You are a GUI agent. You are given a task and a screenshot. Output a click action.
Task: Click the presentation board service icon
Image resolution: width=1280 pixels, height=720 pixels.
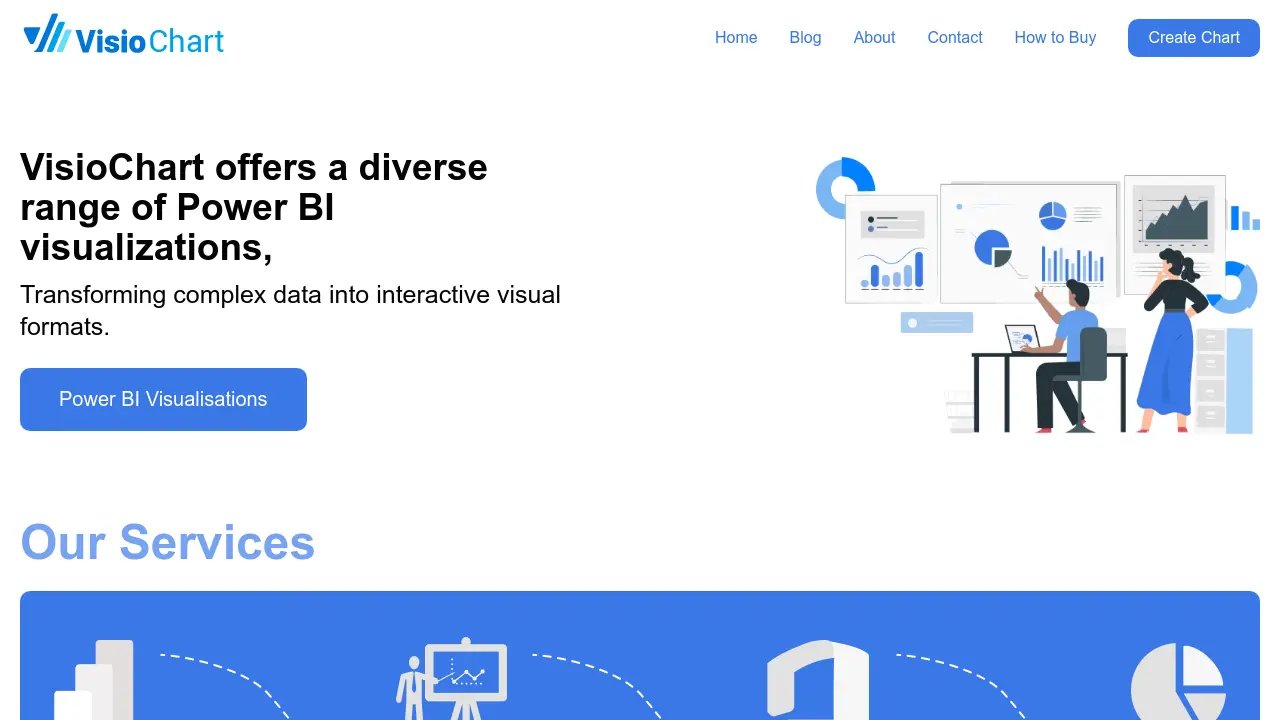(452, 679)
